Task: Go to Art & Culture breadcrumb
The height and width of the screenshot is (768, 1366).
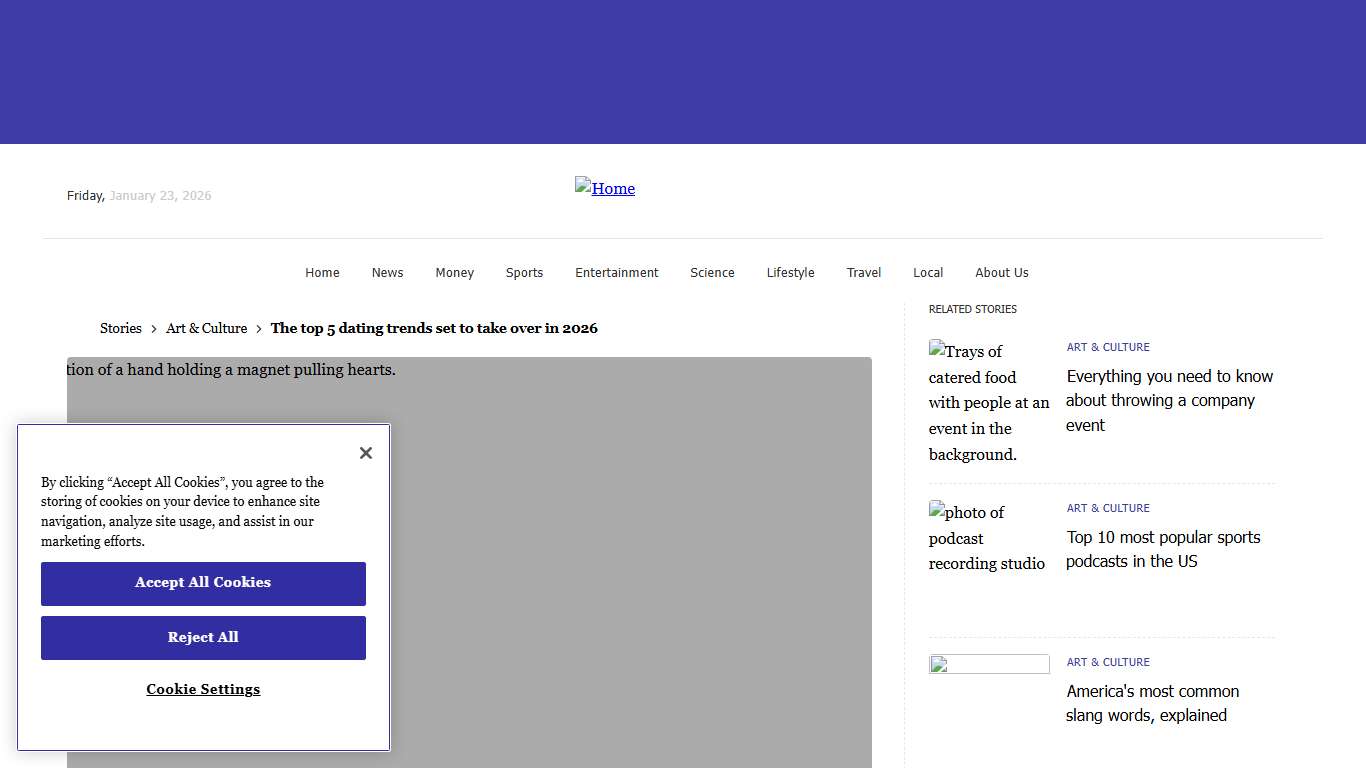Action: pyautogui.click(x=206, y=328)
